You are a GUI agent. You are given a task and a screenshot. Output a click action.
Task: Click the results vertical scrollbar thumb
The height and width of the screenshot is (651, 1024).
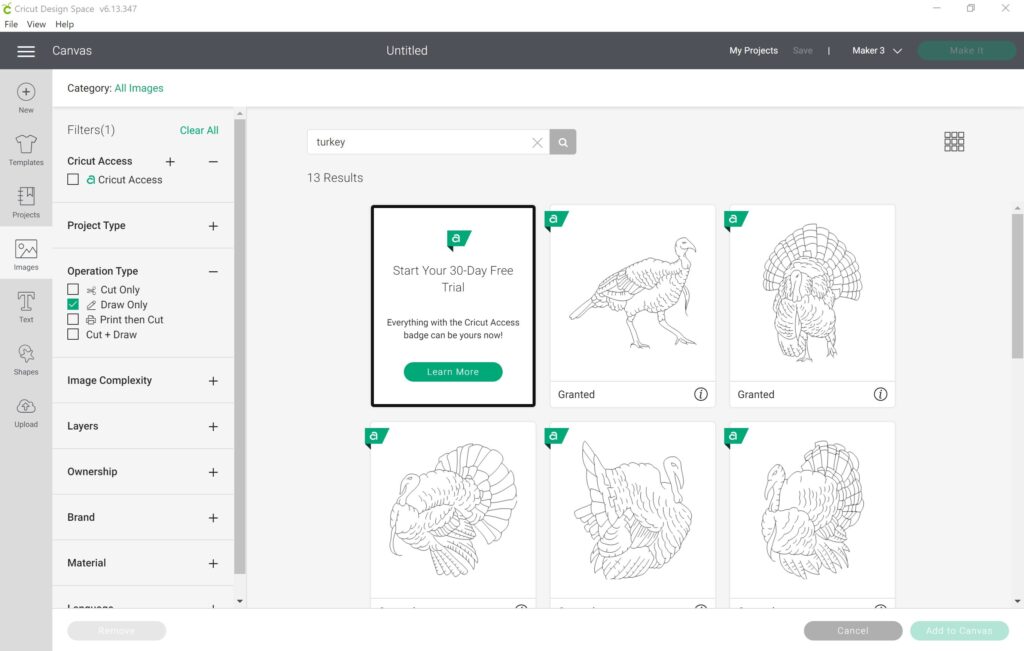point(1017,286)
